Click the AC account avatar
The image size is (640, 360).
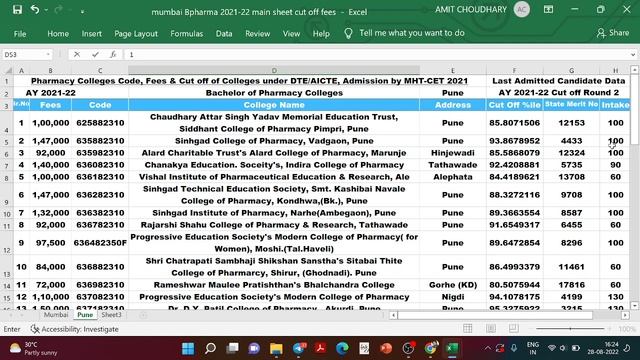point(522,9)
